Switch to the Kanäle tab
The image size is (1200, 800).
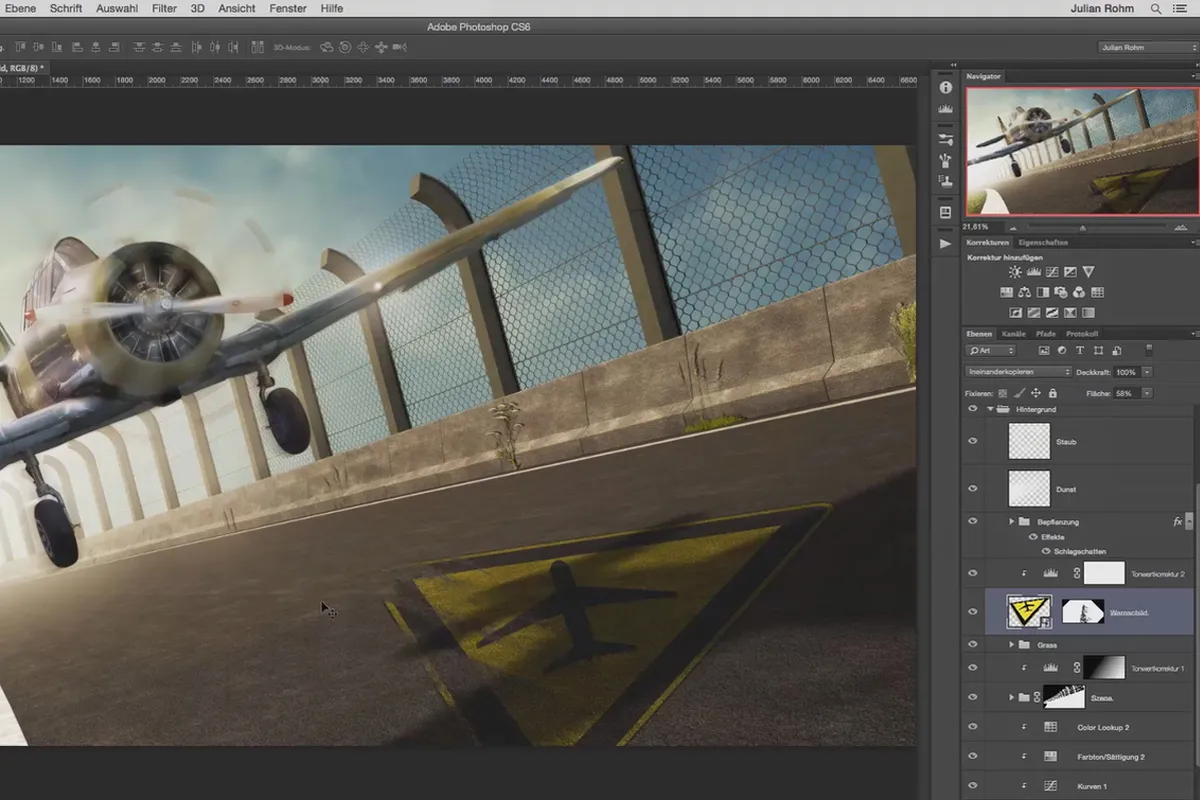coord(1013,333)
